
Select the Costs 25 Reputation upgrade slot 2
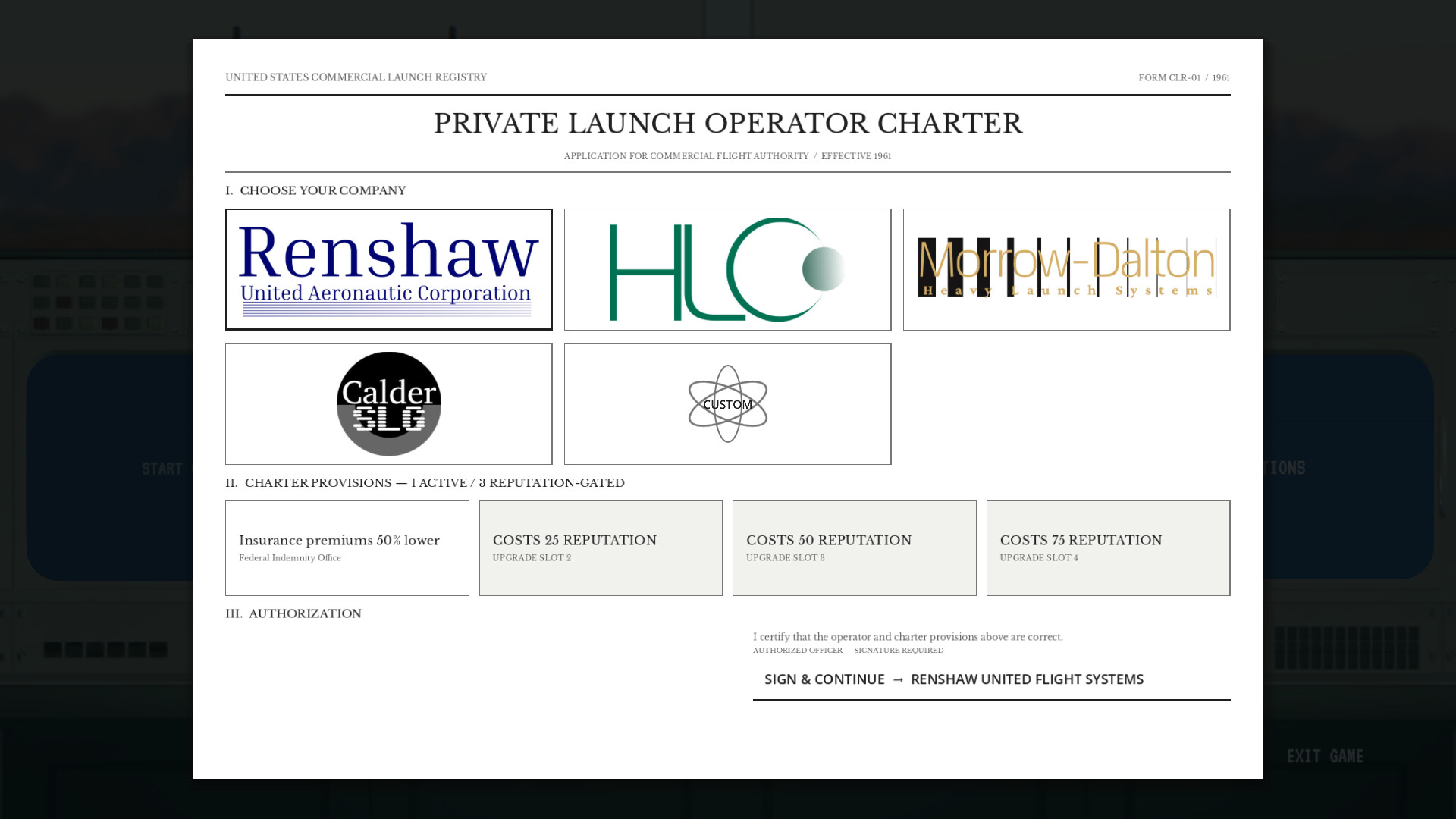tap(601, 548)
